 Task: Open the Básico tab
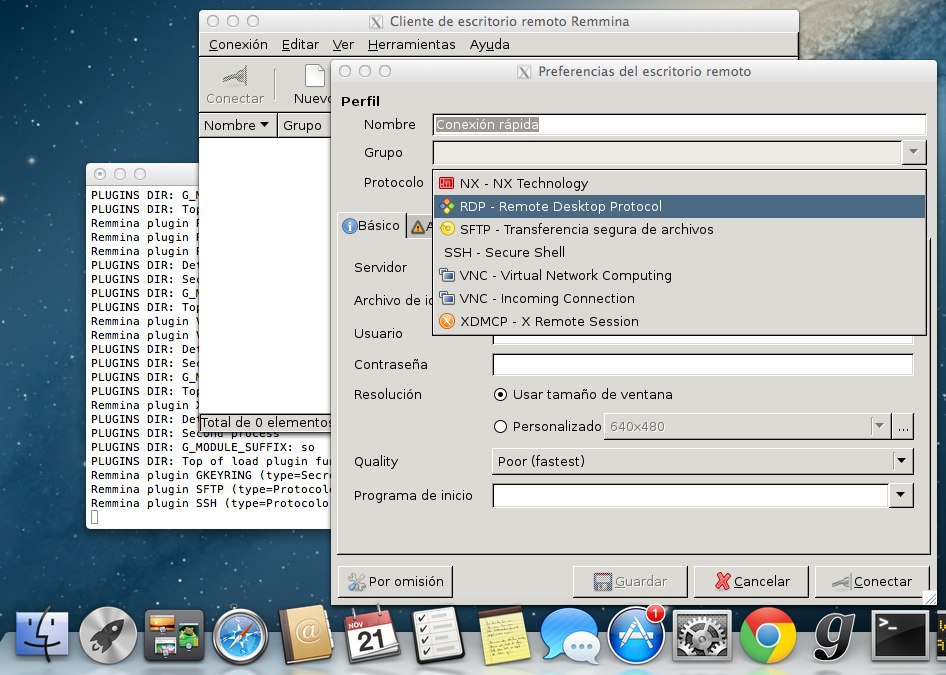point(372,226)
